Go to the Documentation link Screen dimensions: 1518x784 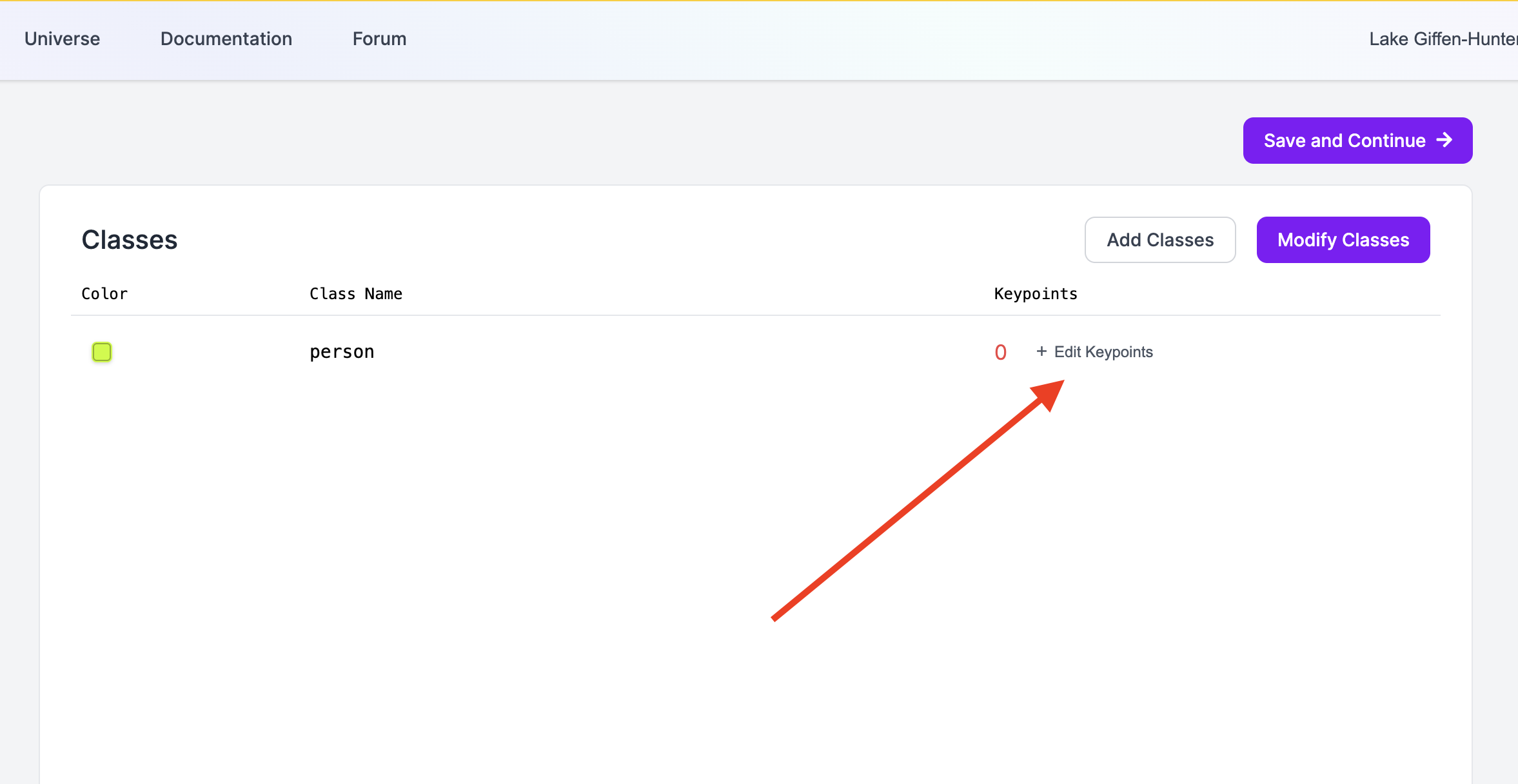[226, 39]
